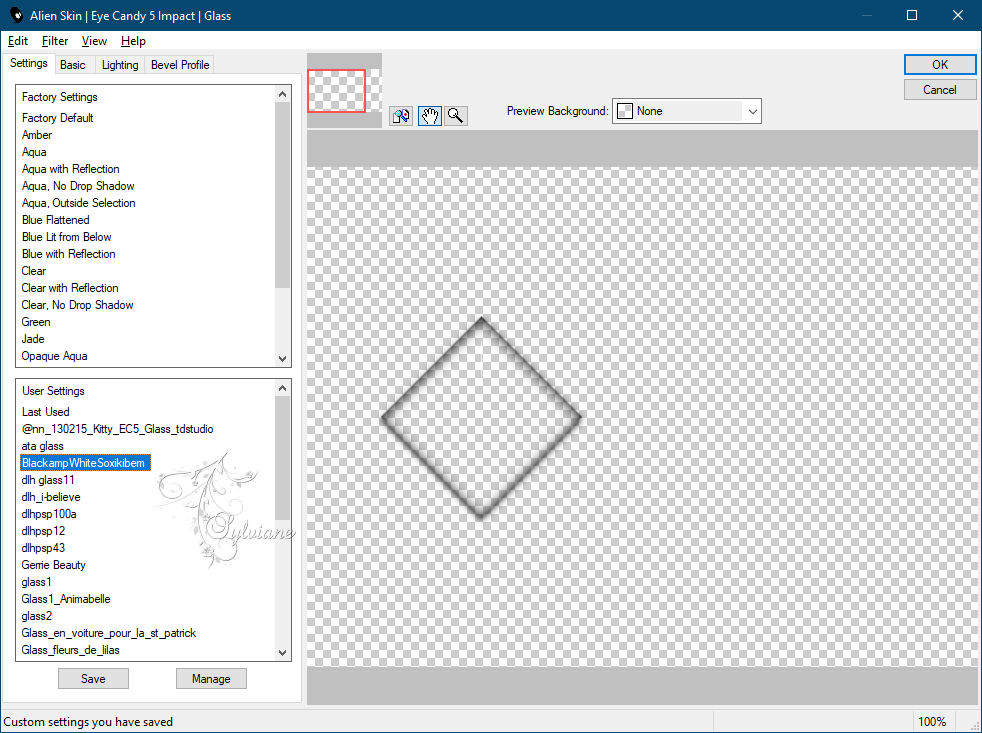The image size is (982, 733).
Task: Select Blue with Reflection preset
Action: pyautogui.click(x=68, y=253)
